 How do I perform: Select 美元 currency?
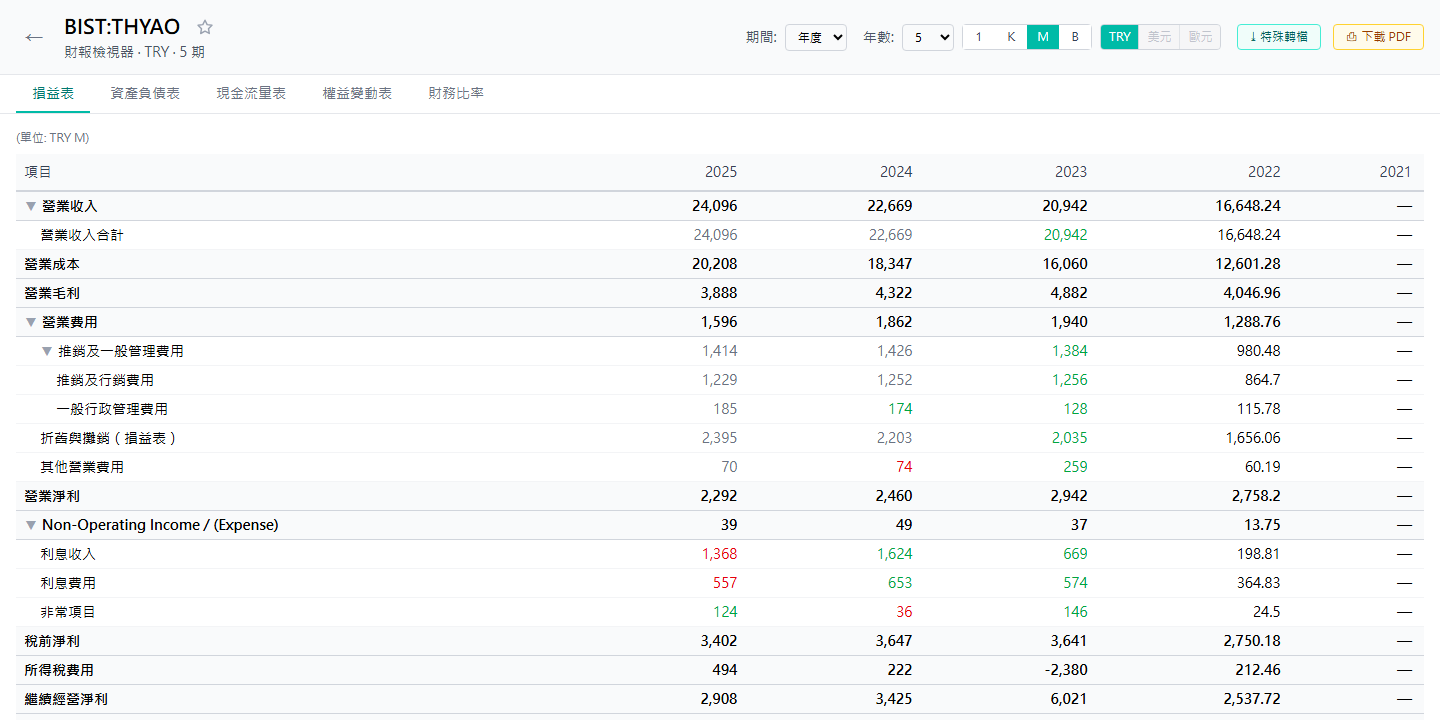click(1160, 37)
